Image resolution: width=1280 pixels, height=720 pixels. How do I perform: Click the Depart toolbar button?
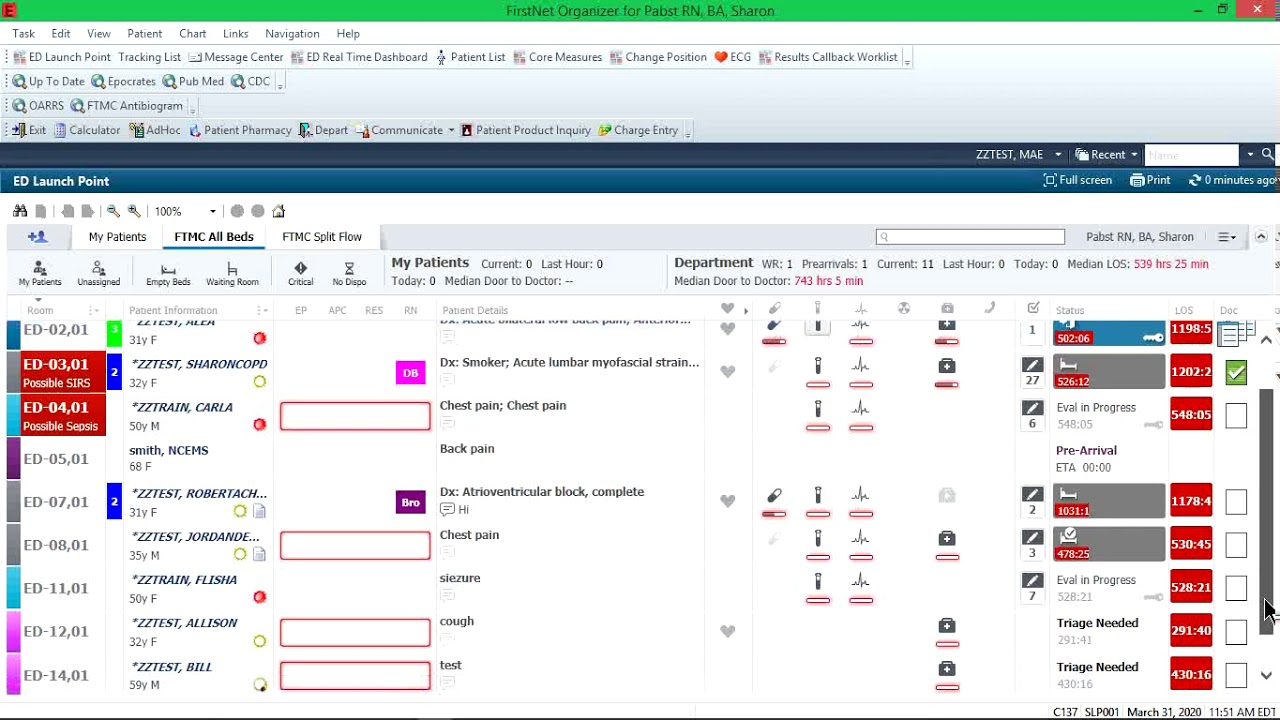point(323,130)
